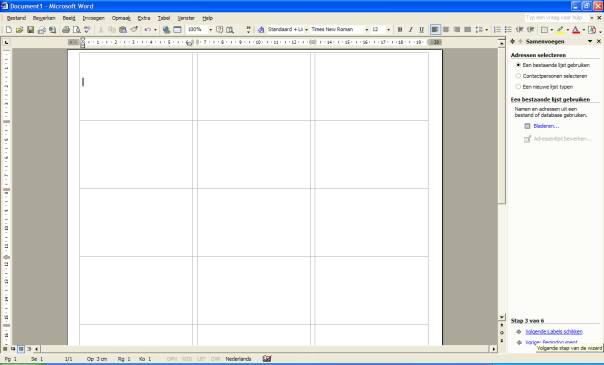
Task: Center-align text using toolbar icon
Action: [x=446, y=30]
